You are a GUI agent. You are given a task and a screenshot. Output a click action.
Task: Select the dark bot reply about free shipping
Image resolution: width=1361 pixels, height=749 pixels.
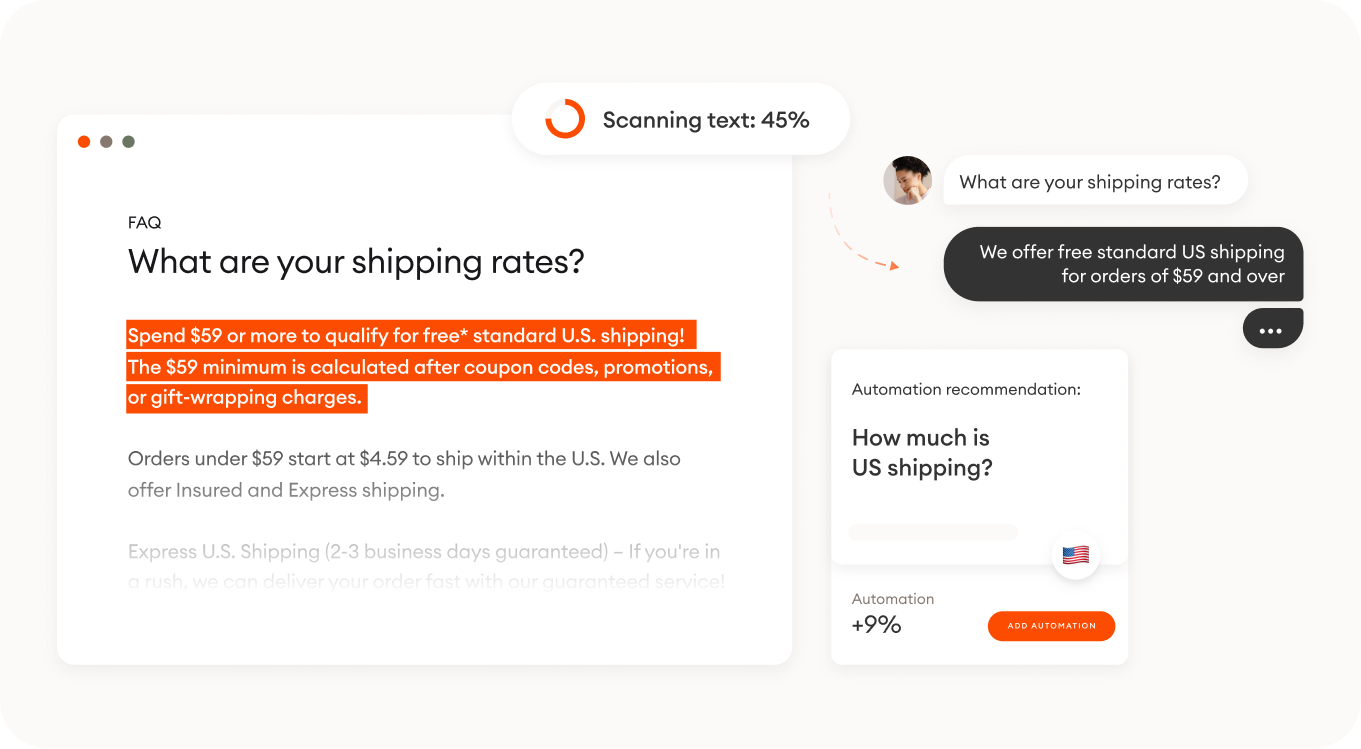(x=1123, y=264)
